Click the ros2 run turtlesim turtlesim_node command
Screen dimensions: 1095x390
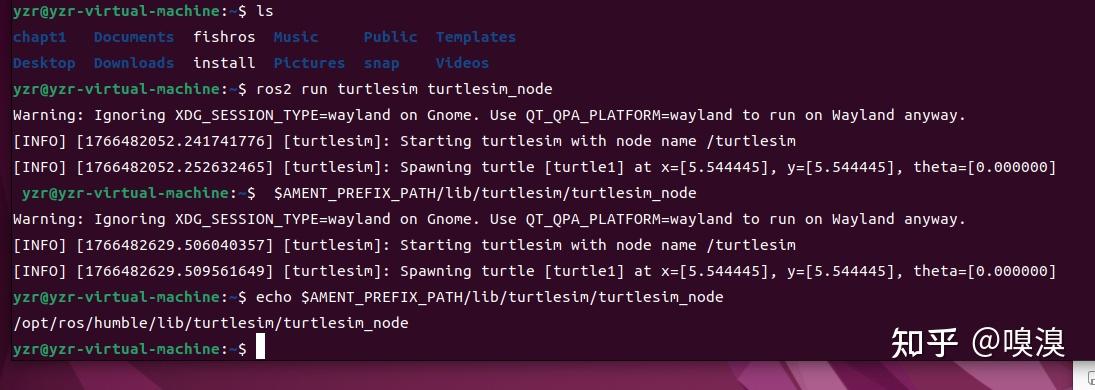tap(404, 89)
